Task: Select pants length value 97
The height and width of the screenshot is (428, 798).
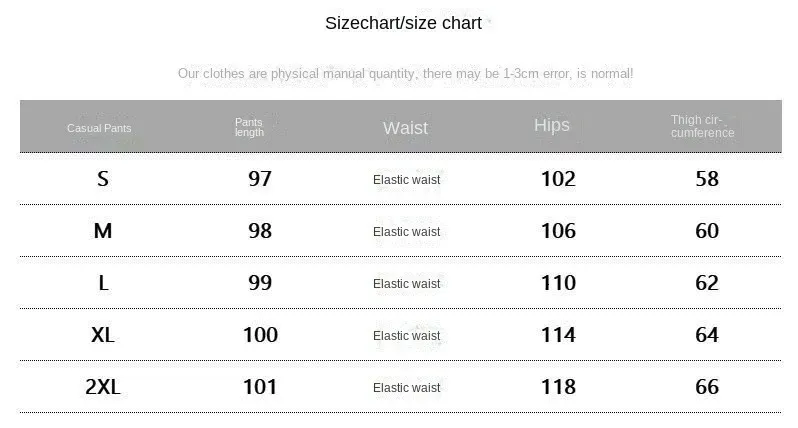Action: point(260,179)
